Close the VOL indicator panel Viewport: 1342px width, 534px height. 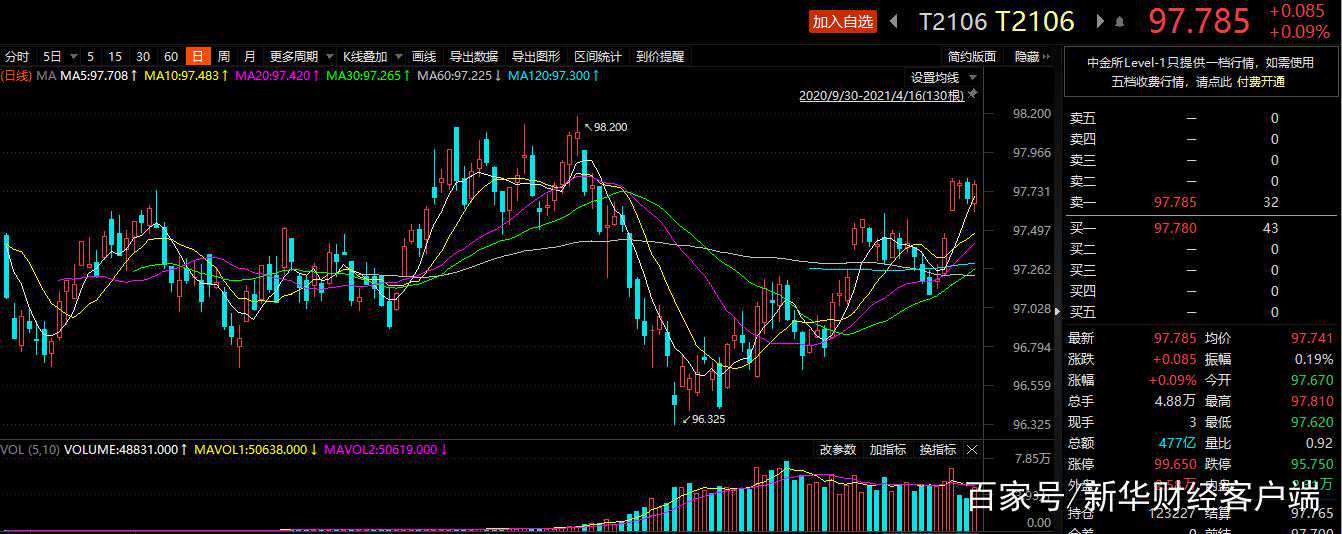[x=972, y=450]
